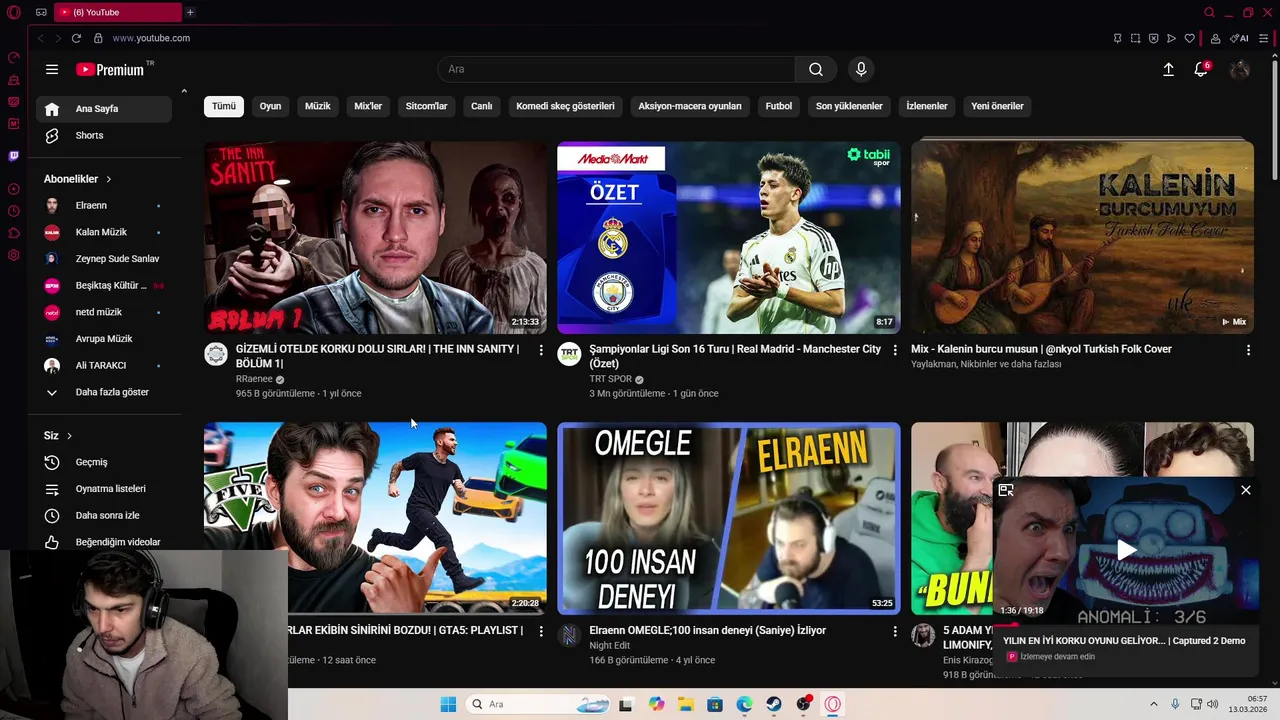Select the Oyun filter chip

(270, 106)
